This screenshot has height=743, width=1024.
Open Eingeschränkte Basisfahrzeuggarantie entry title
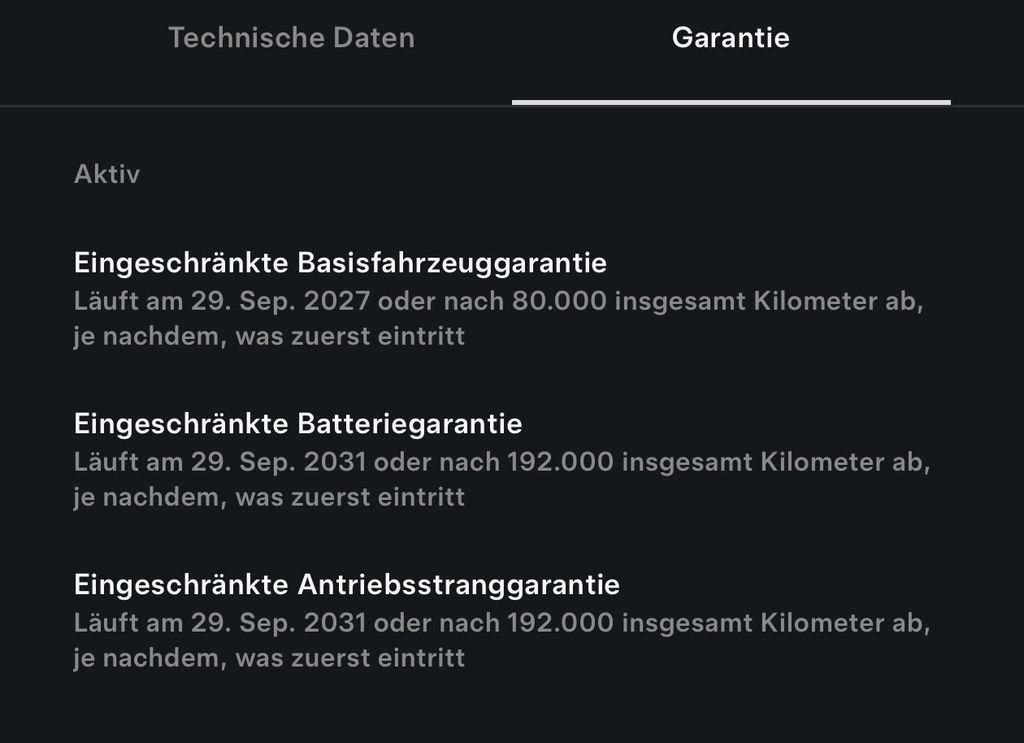tap(340, 263)
